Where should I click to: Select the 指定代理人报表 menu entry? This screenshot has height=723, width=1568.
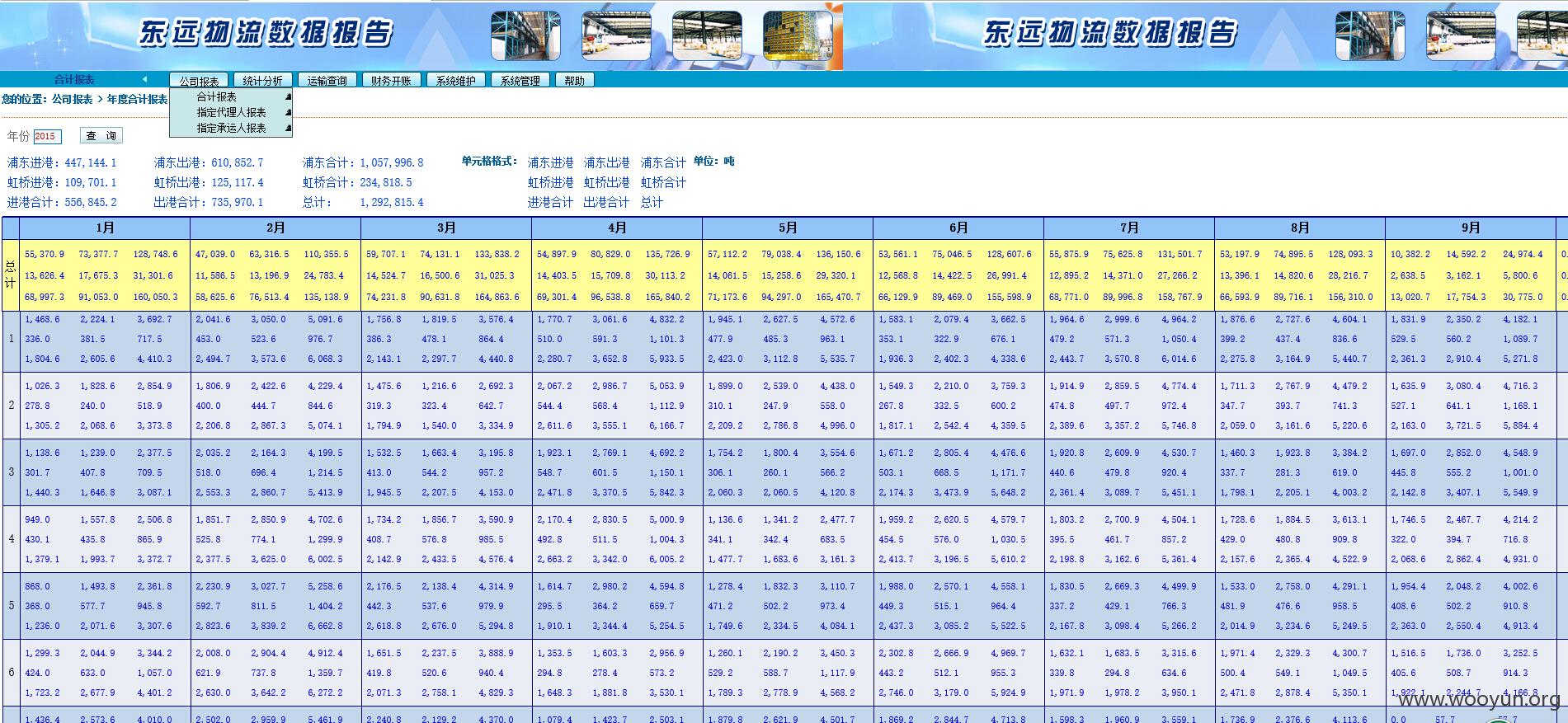pyautogui.click(x=231, y=112)
